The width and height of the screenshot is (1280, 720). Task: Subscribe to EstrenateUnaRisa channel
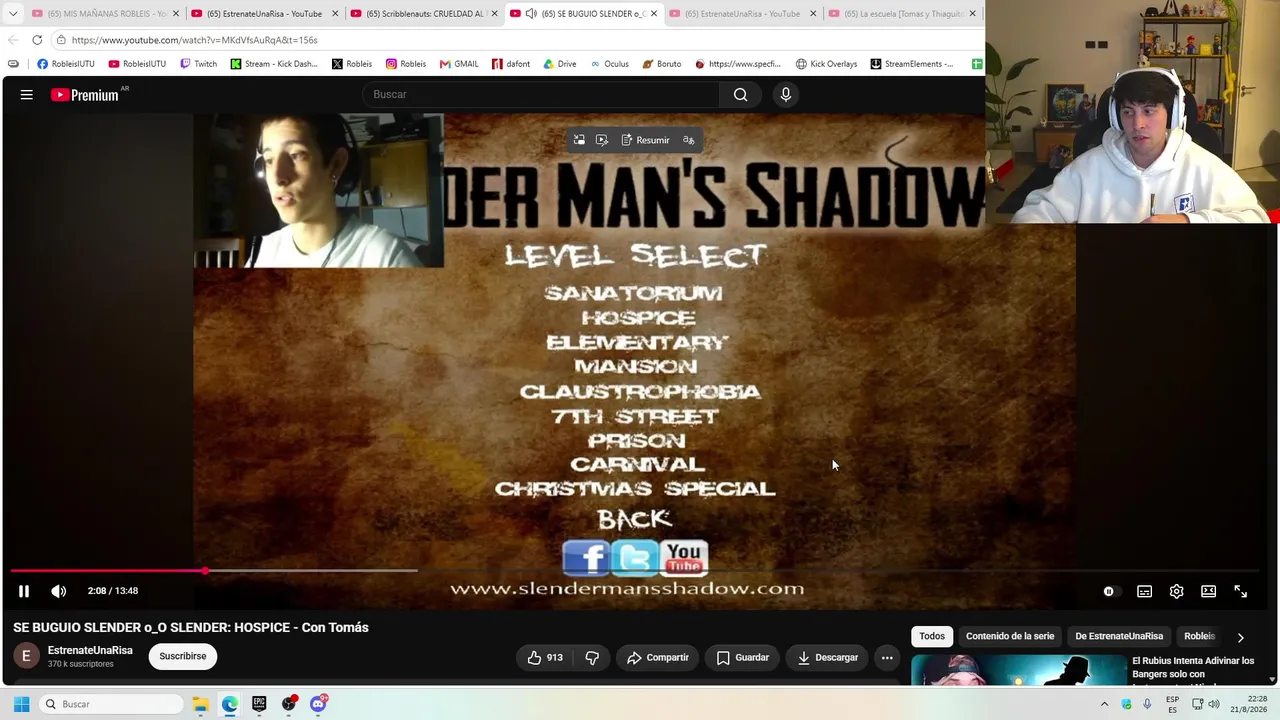point(182,656)
